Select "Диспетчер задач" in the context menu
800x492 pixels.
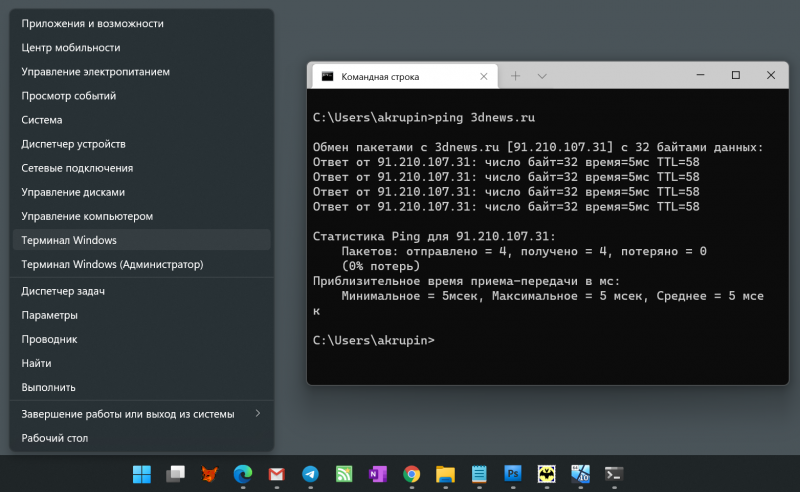pyautogui.click(x=63, y=291)
